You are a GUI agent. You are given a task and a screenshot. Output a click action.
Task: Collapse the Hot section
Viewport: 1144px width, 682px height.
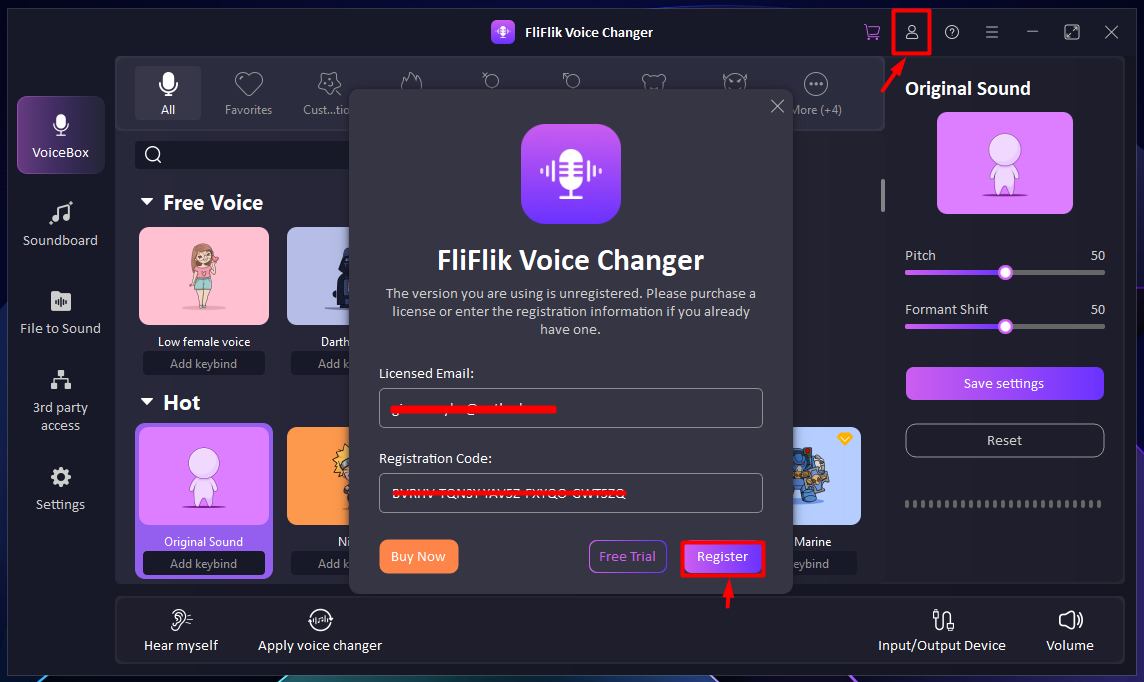pyautogui.click(x=147, y=403)
